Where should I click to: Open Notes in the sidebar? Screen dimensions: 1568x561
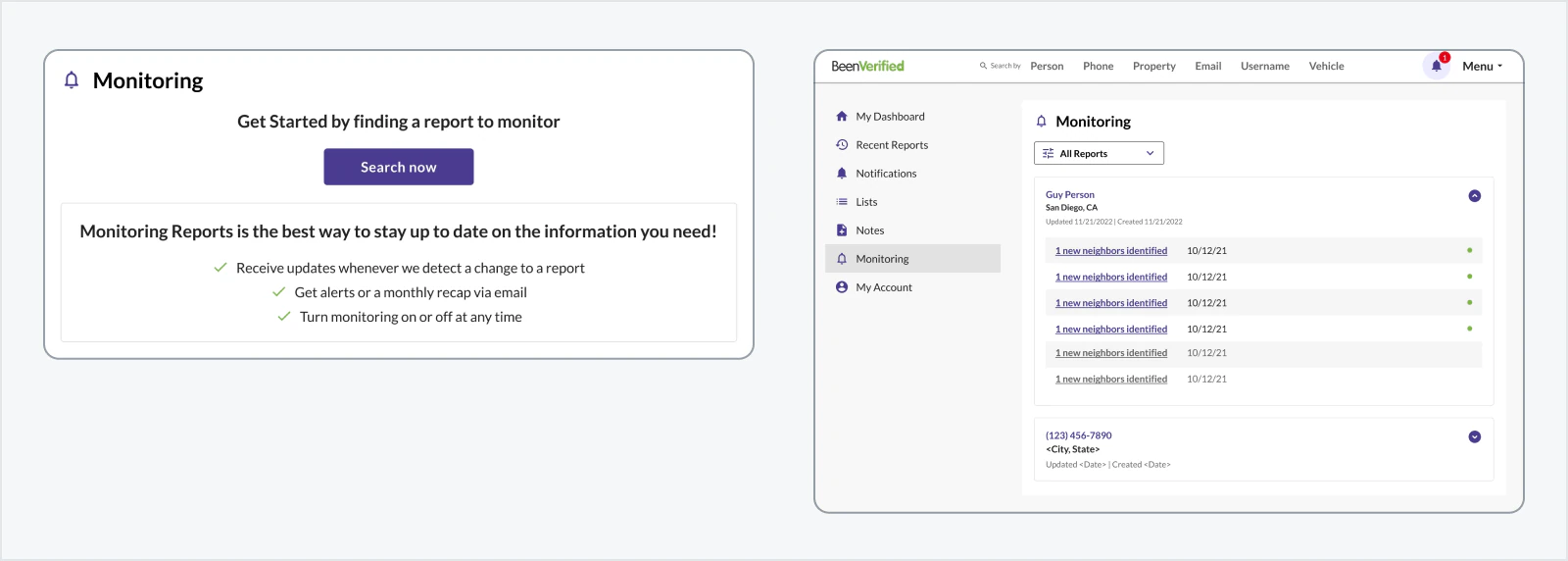(869, 229)
